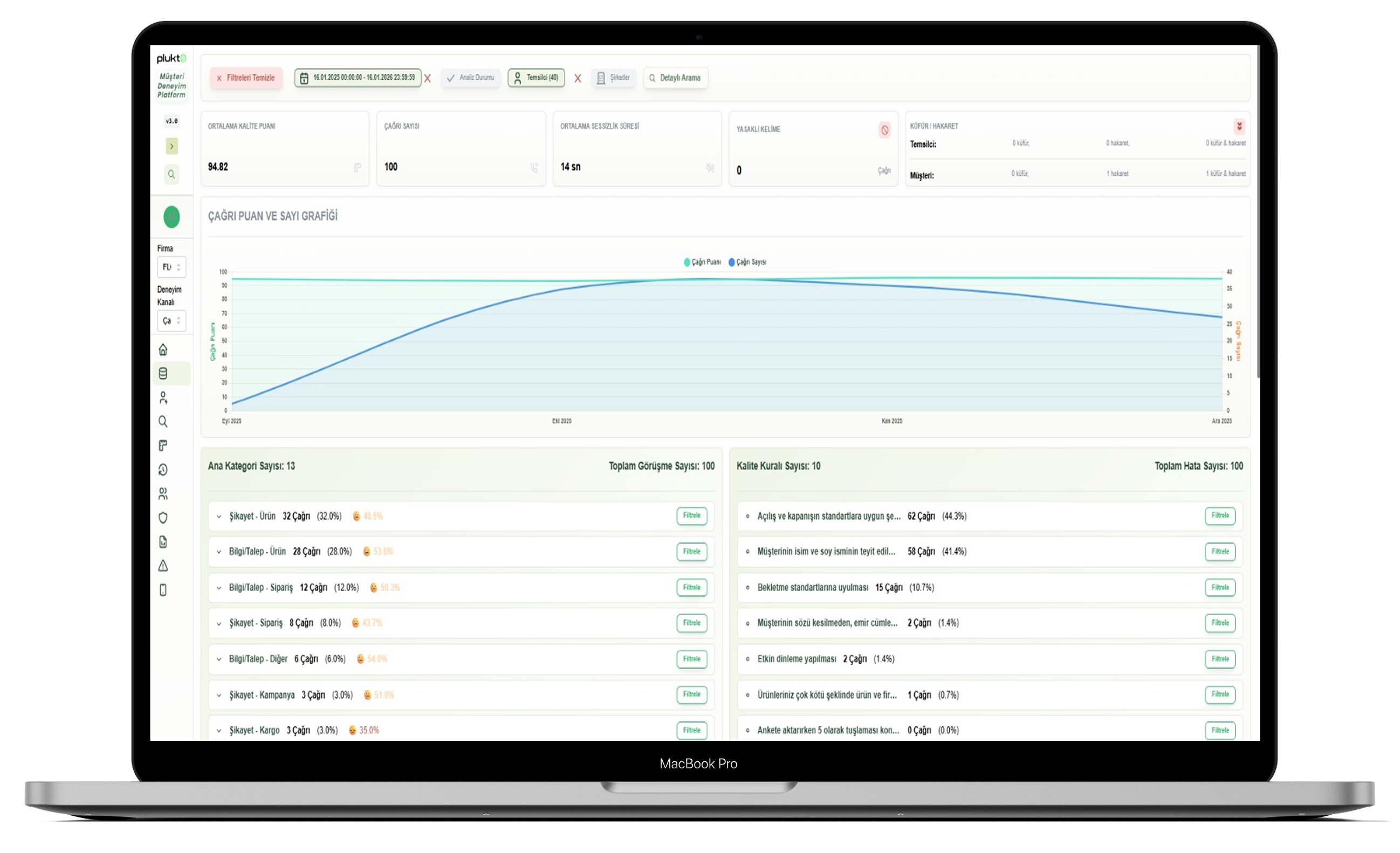Click the Filtreleri Temizle button

tap(245, 78)
